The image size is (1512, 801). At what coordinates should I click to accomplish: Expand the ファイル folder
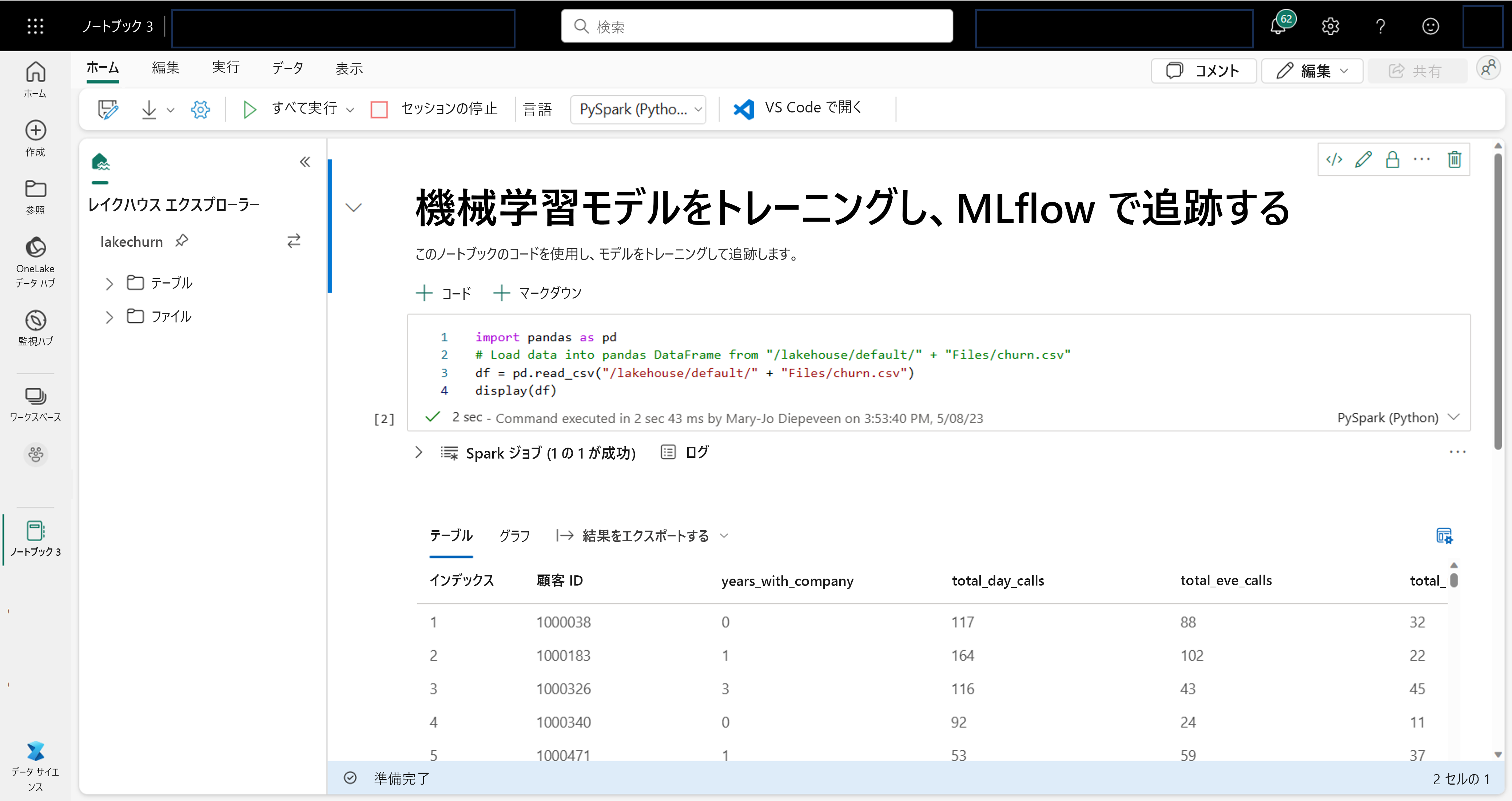pyautogui.click(x=109, y=317)
